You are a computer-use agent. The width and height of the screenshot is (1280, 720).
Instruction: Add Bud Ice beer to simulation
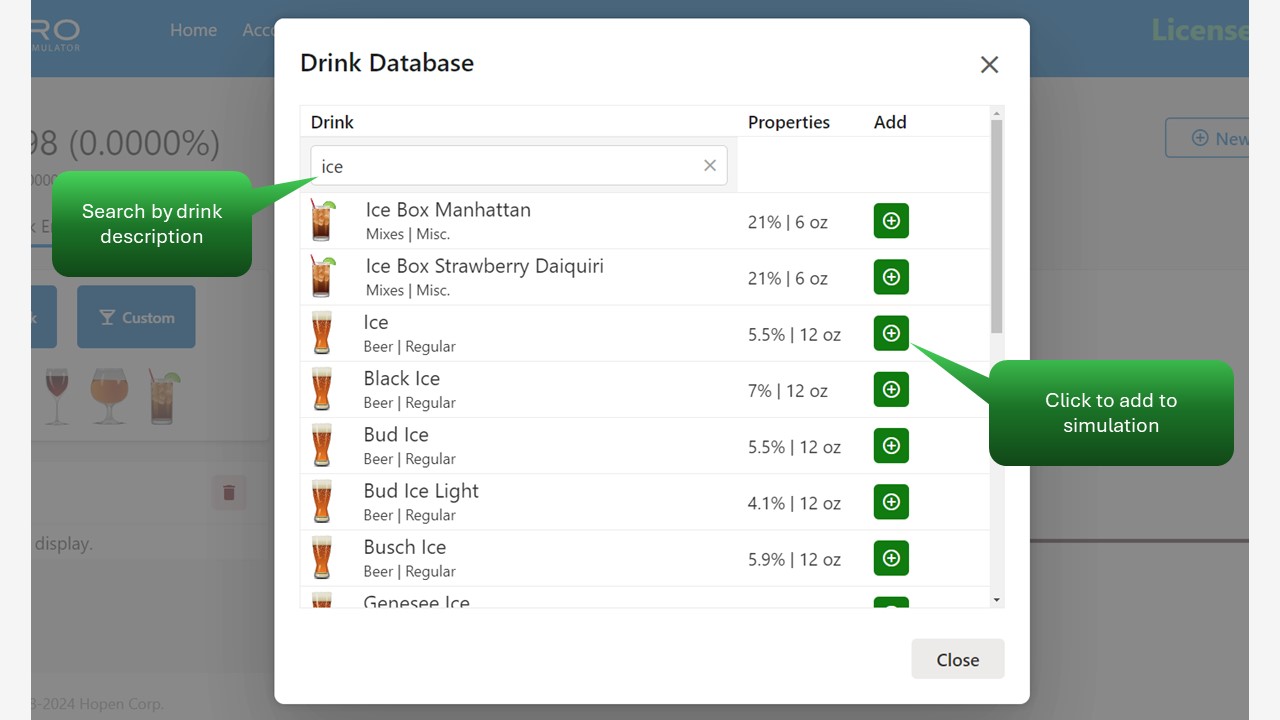coord(891,445)
